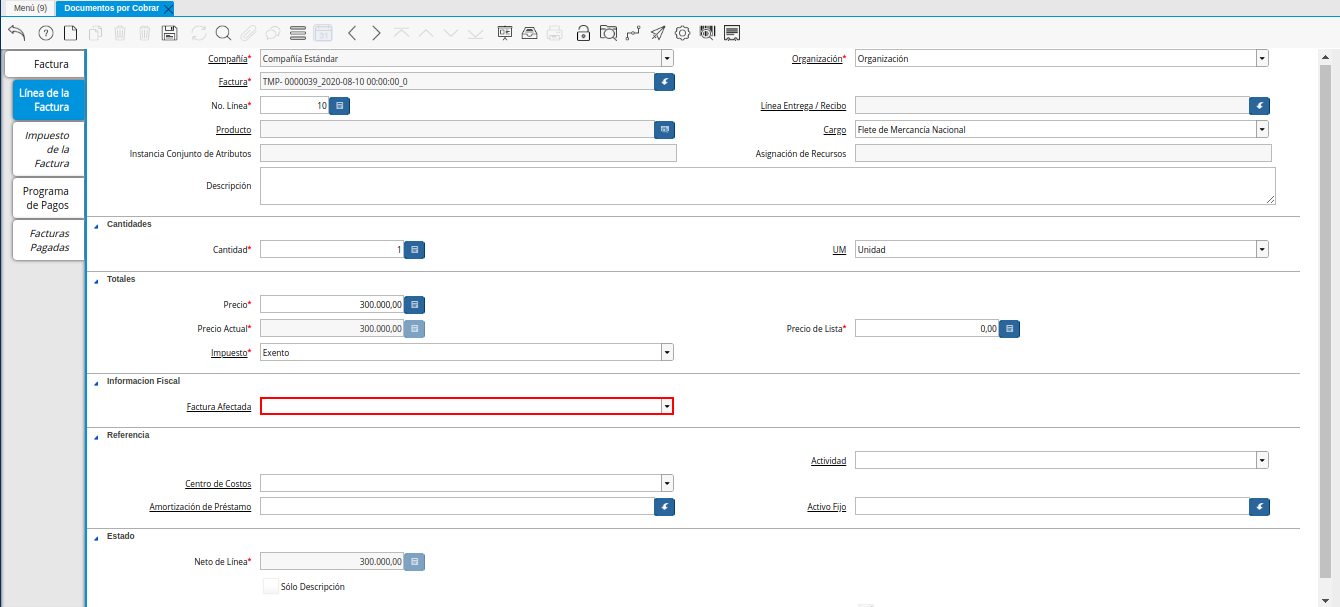This screenshot has height=607, width=1340.
Task: Toggle the Sólo Descripción checkbox
Action: tap(270, 586)
